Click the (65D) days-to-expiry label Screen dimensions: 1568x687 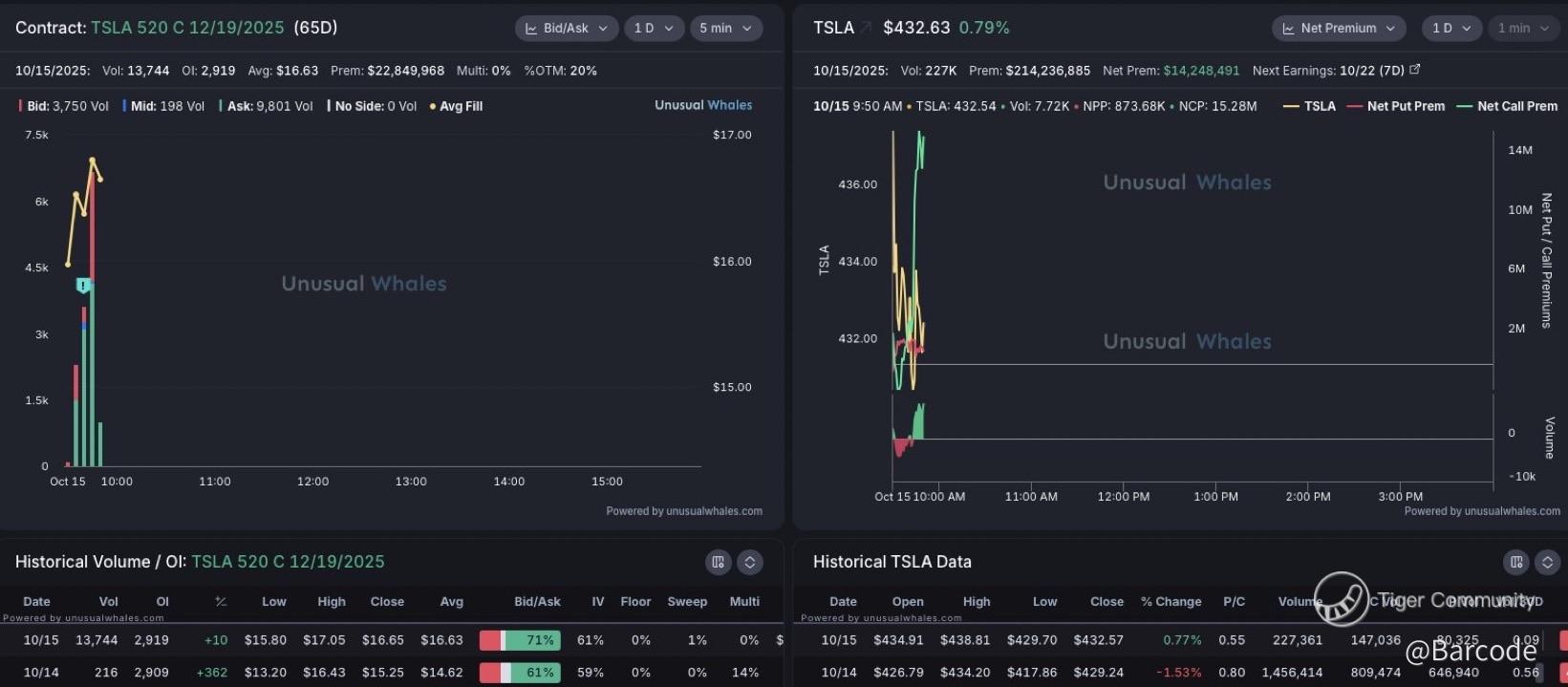click(x=315, y=28)
